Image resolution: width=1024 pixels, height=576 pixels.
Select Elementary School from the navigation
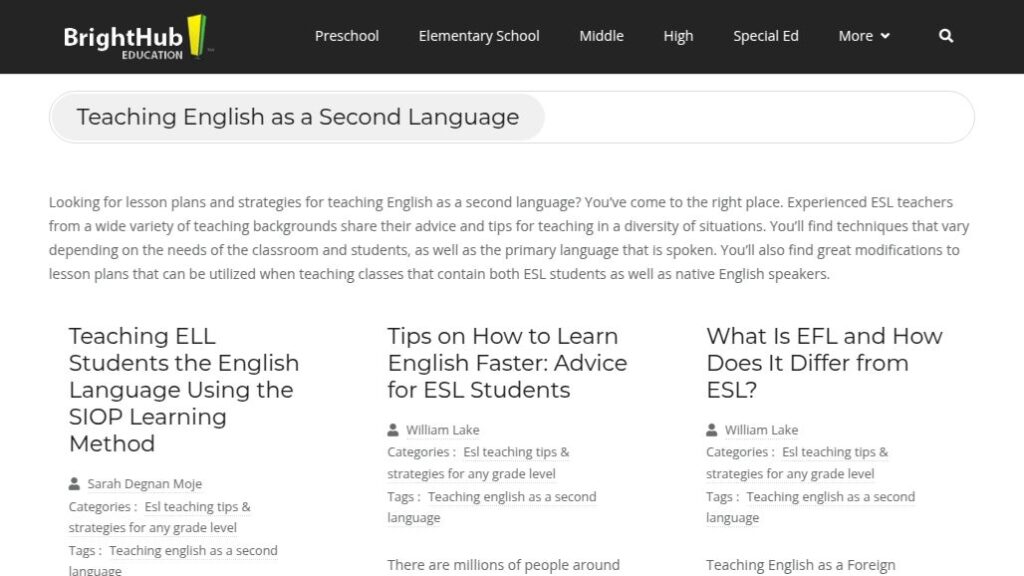click(478, 36)
